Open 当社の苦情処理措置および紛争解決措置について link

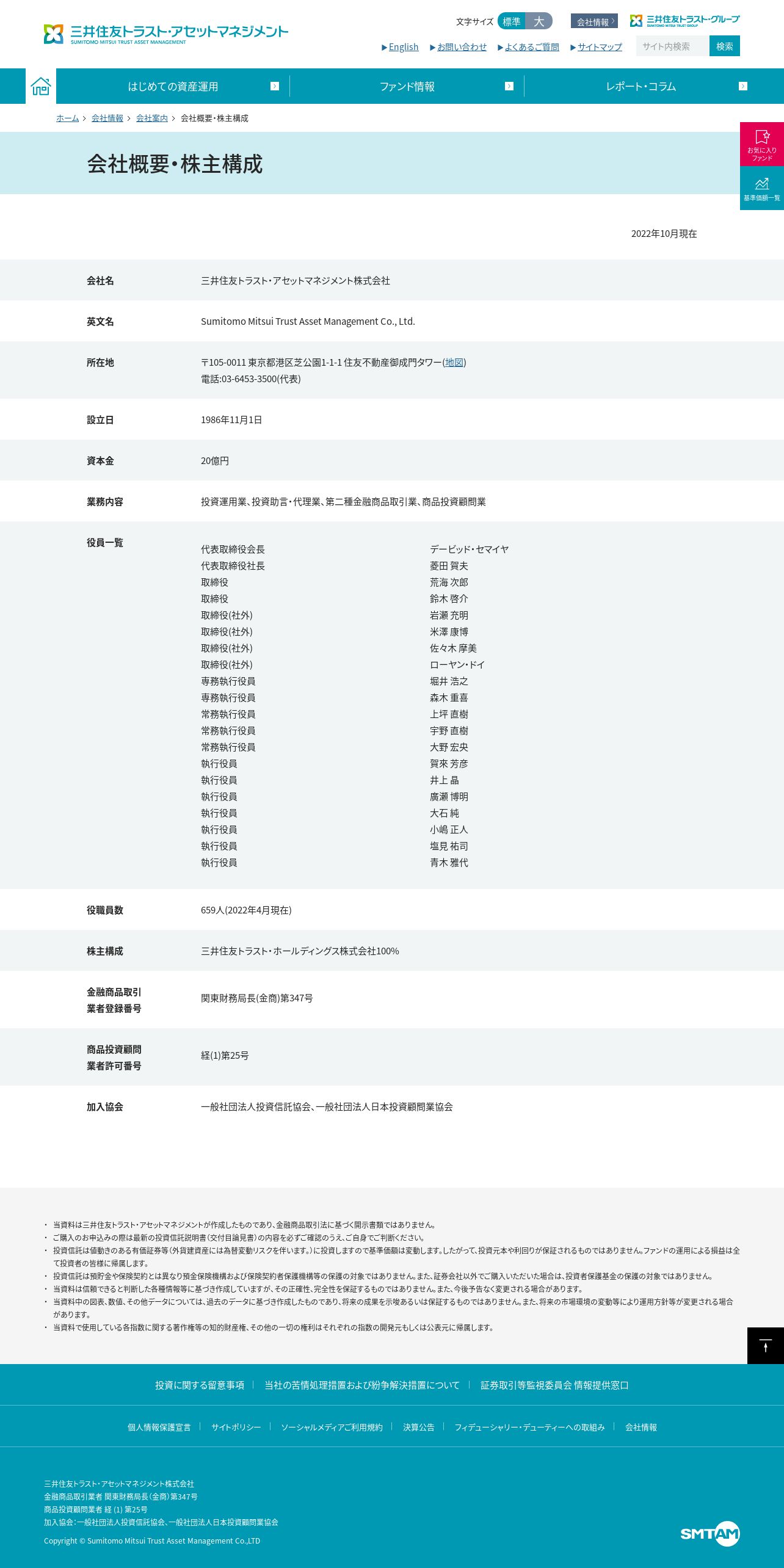(362, 1385)
